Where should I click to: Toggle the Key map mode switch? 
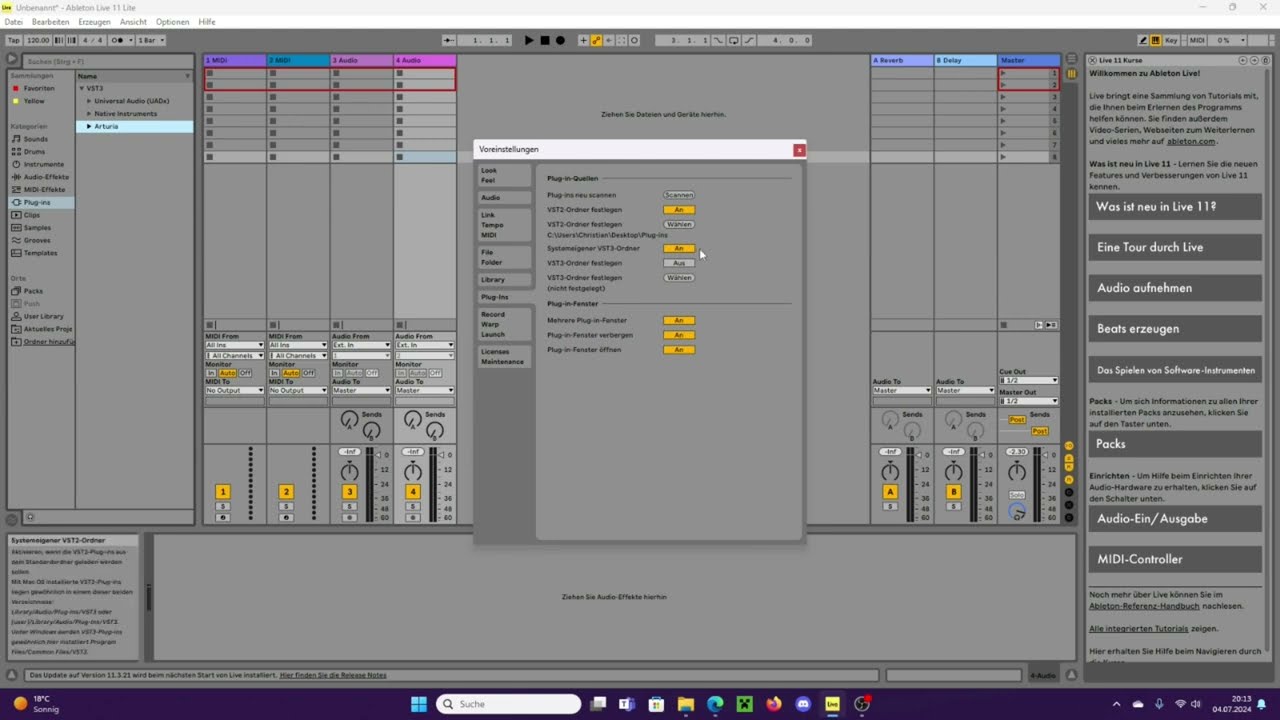(1171, 40)
